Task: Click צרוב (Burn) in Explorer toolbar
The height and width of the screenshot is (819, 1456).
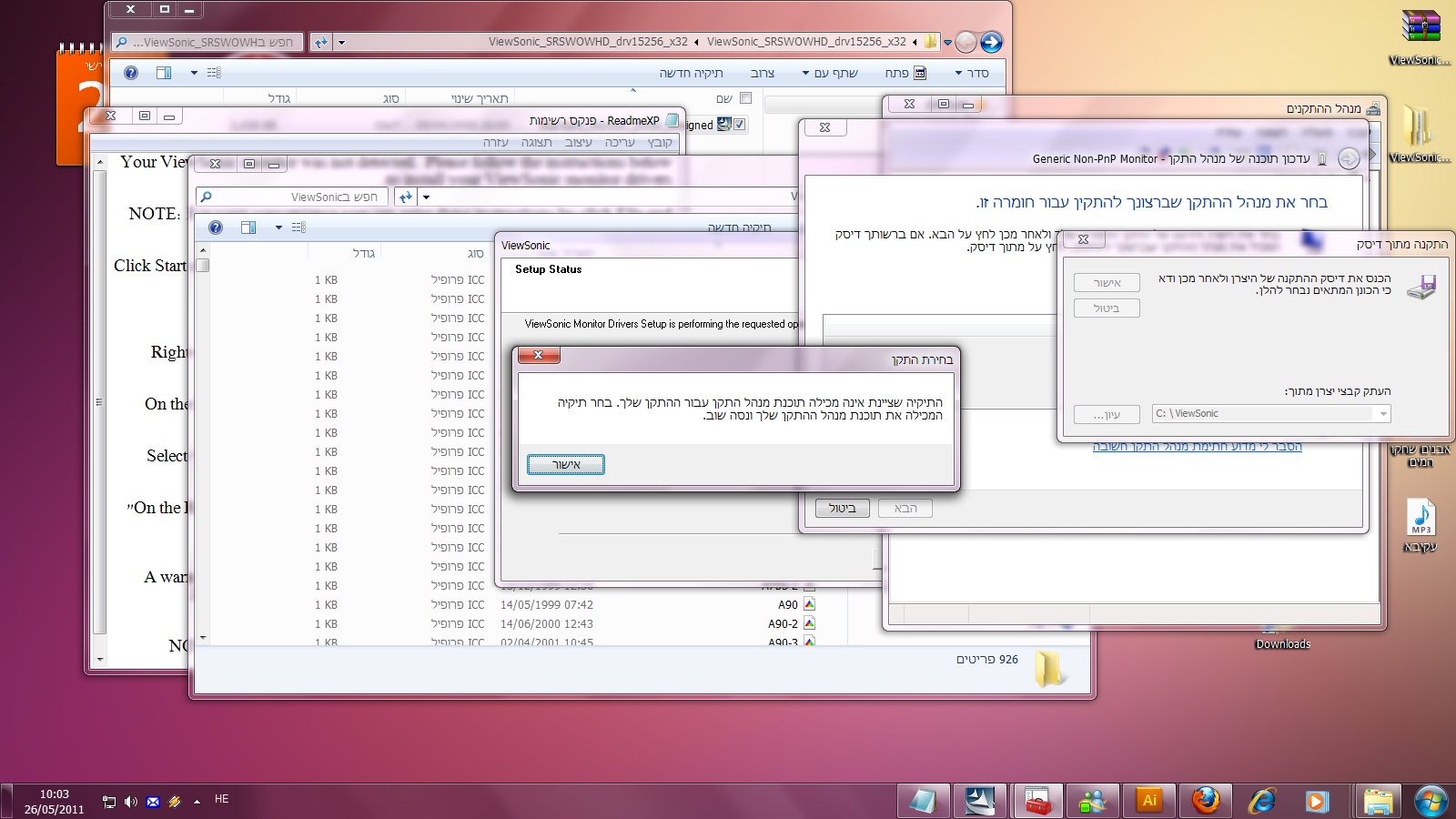Action: pos(763,73)
